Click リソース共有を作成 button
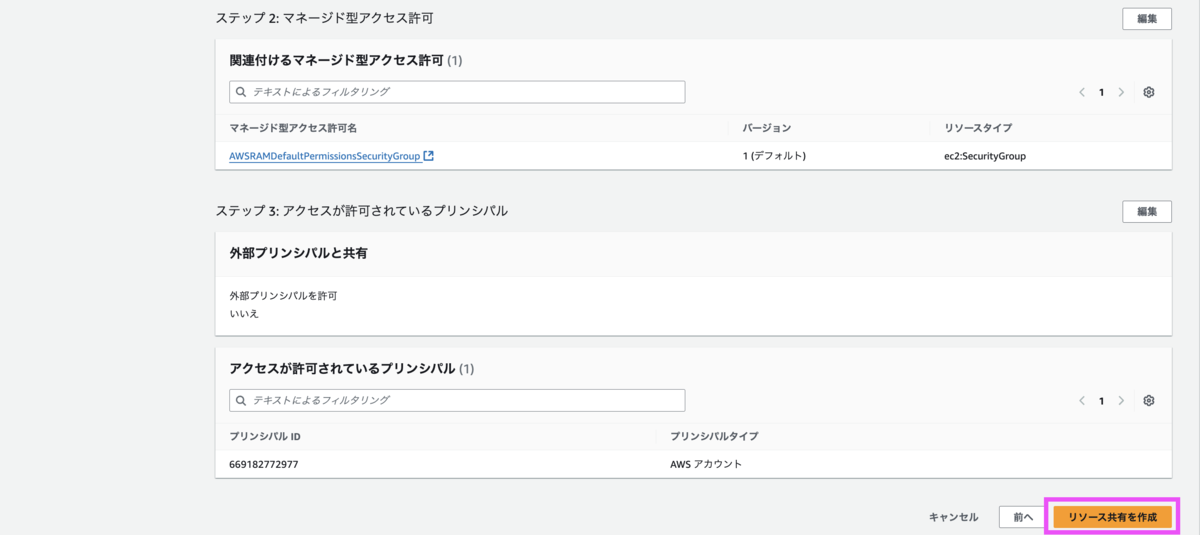The image size is (1200, 535). (1112, 517)
